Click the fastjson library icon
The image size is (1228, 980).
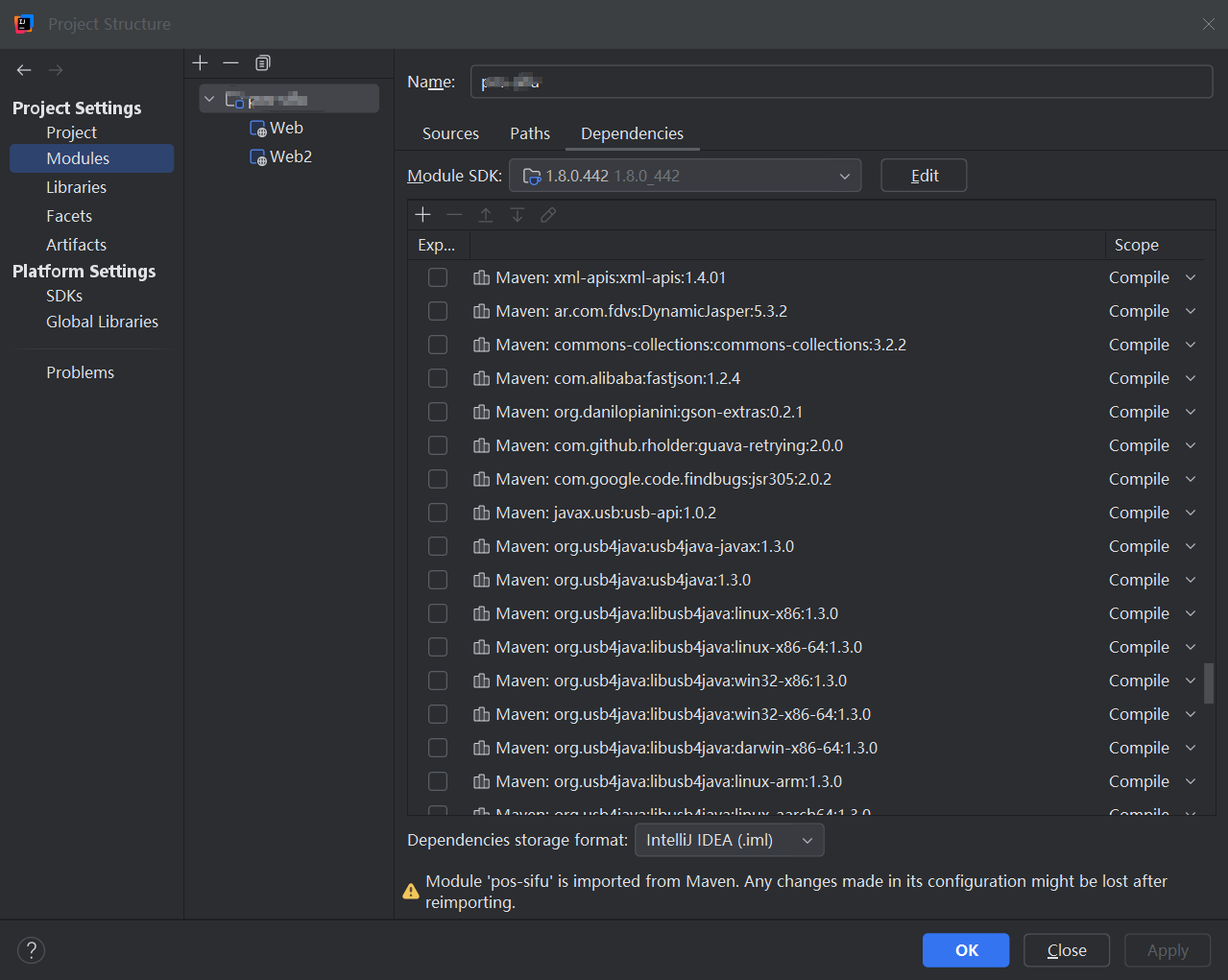(x=482, y=378)
